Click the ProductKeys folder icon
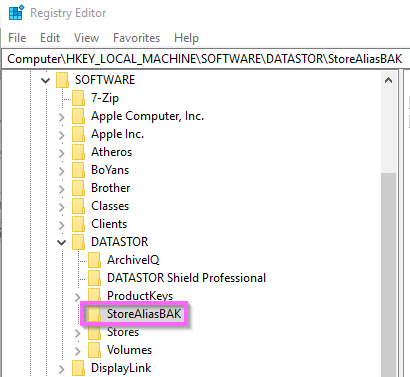The image size is (410, 377). coord(94,295)
